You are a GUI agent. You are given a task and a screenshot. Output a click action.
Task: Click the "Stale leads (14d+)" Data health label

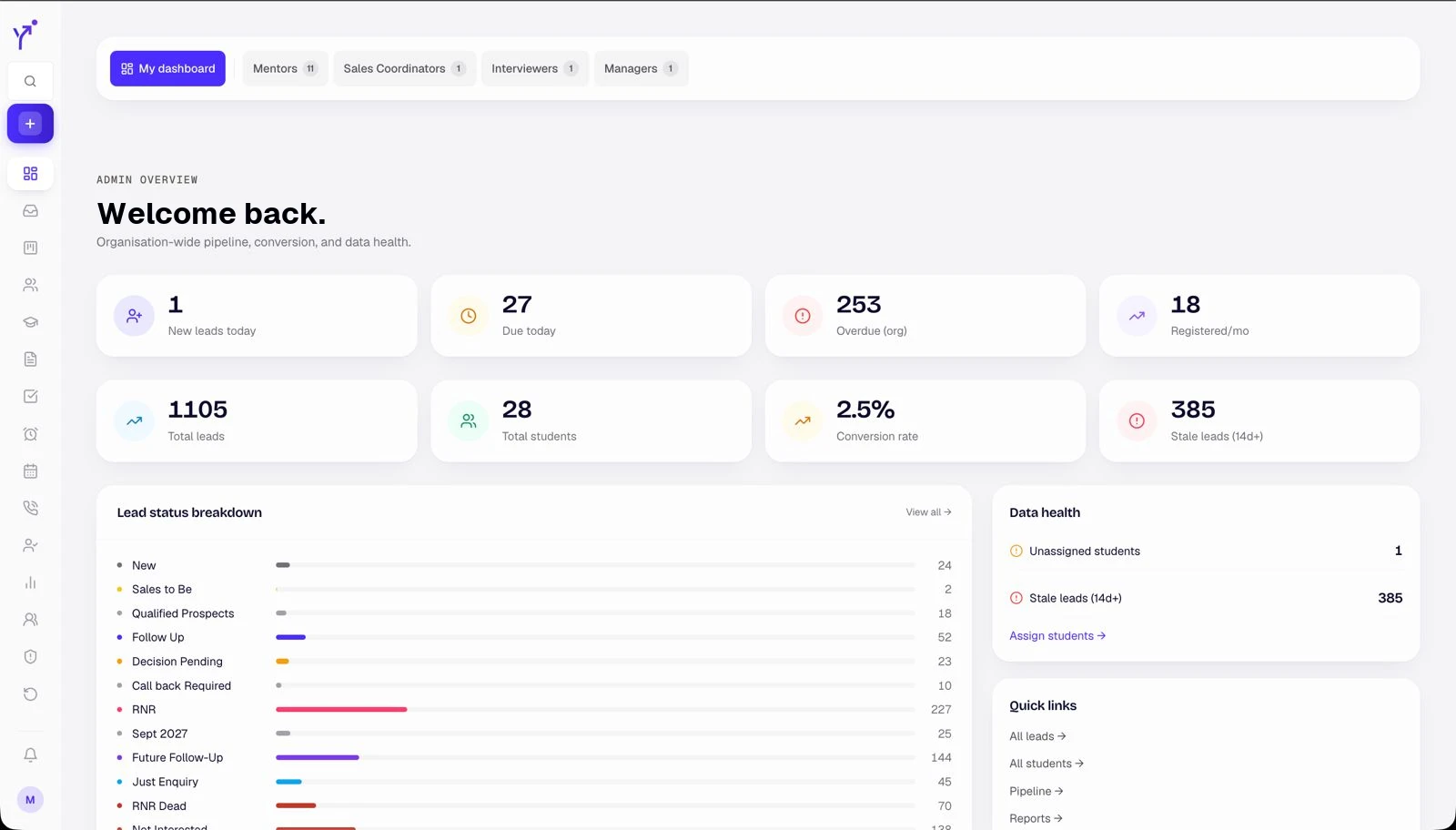(1076, 598)
